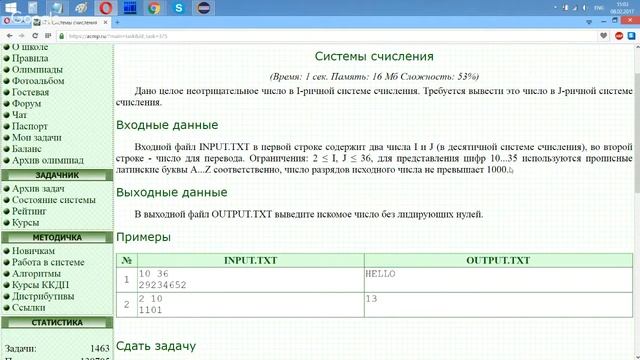Click the МЕТОДИЧКА section header
The image size is (640, 360).
pos(57,238)
